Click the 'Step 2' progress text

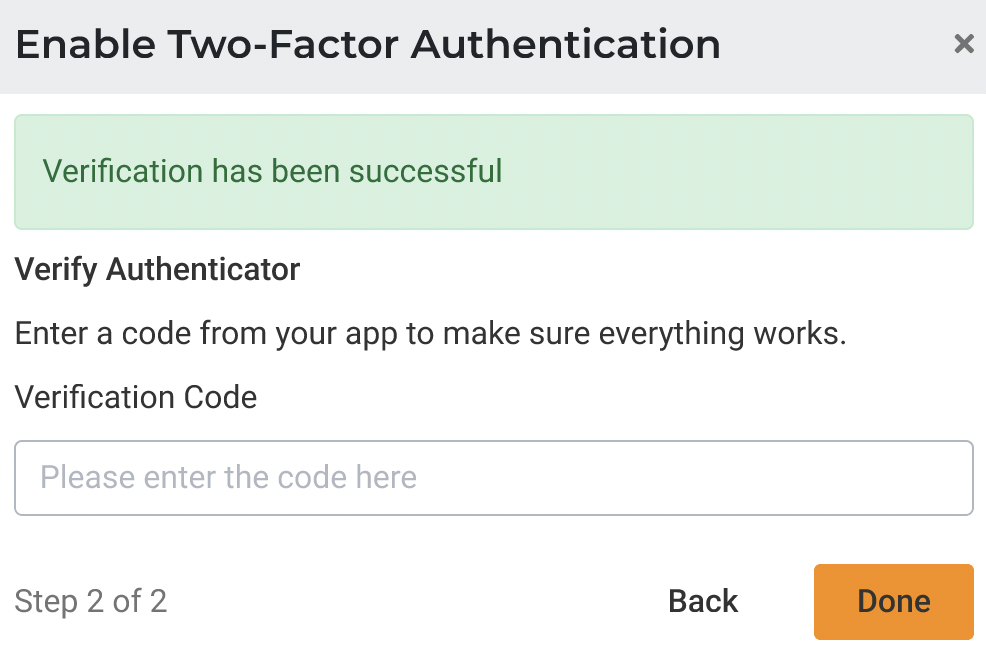pos(60,601)
